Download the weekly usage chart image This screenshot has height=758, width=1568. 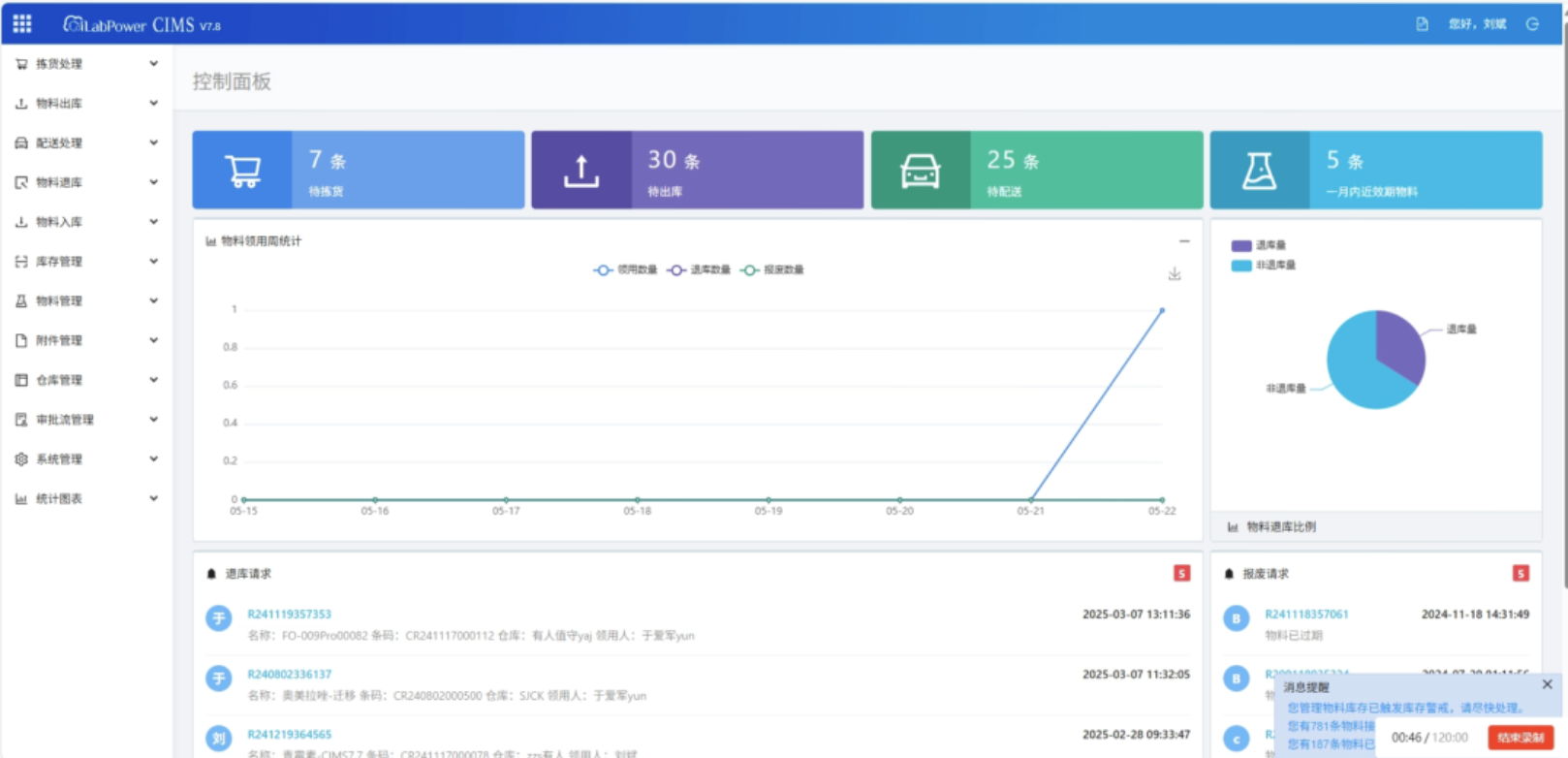point(1175,274)
